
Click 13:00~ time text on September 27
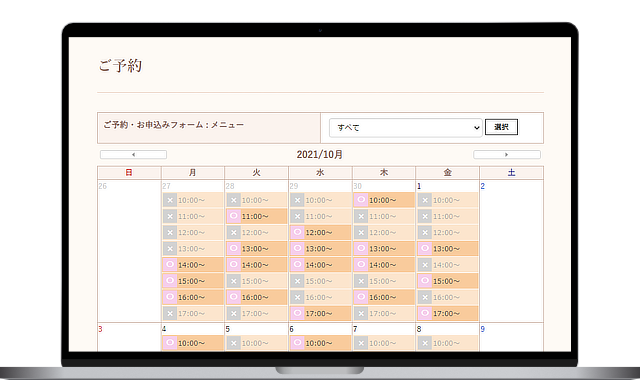click(191, 249)
